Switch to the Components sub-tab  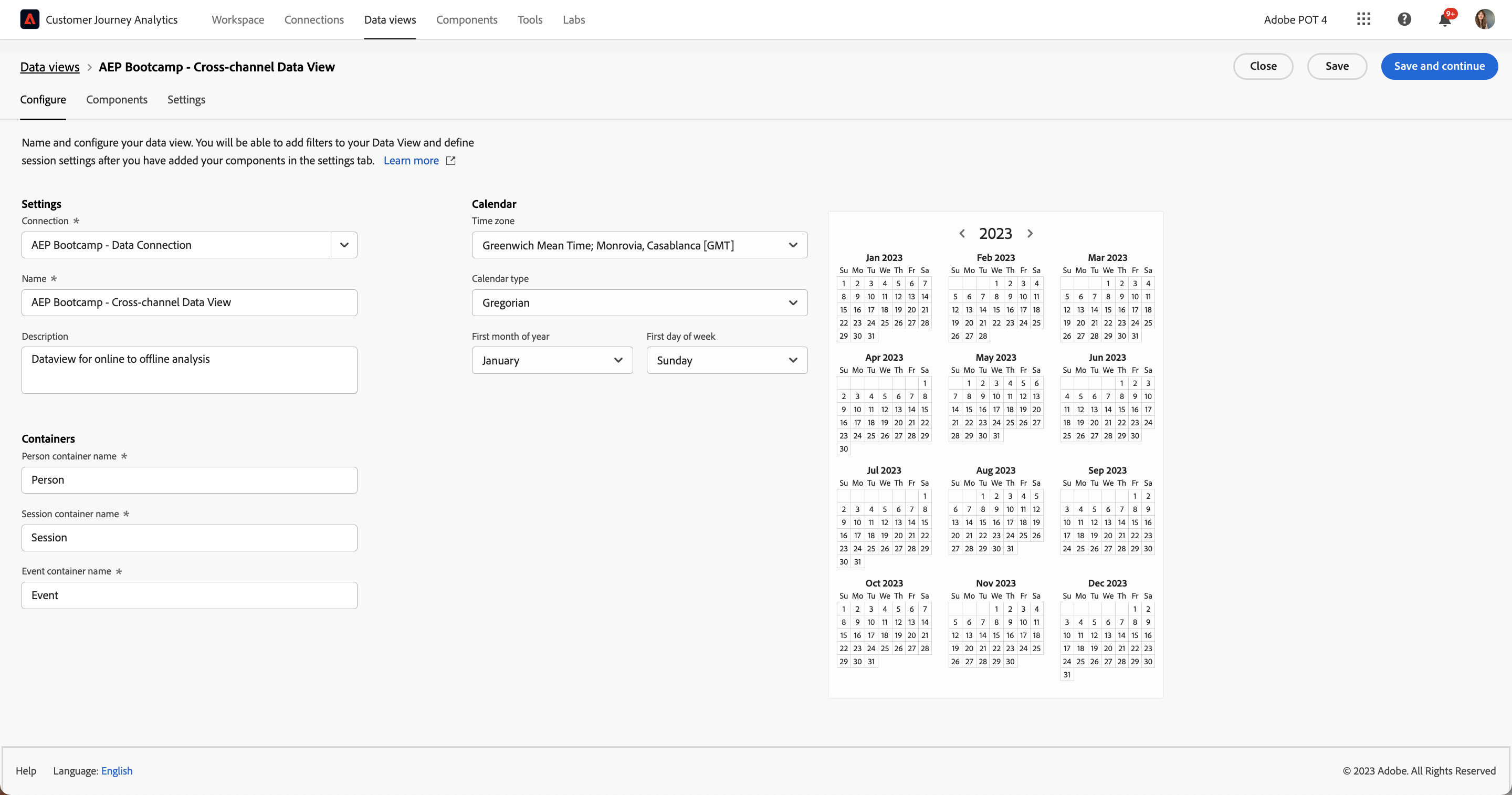click(117, 100)
